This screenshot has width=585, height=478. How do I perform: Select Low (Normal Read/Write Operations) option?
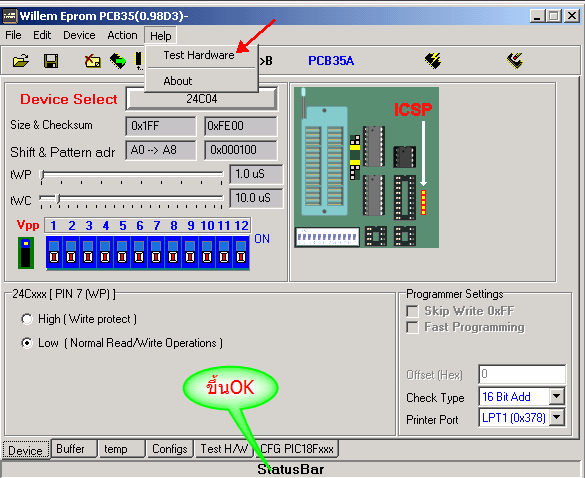click(x=27, y=343)
